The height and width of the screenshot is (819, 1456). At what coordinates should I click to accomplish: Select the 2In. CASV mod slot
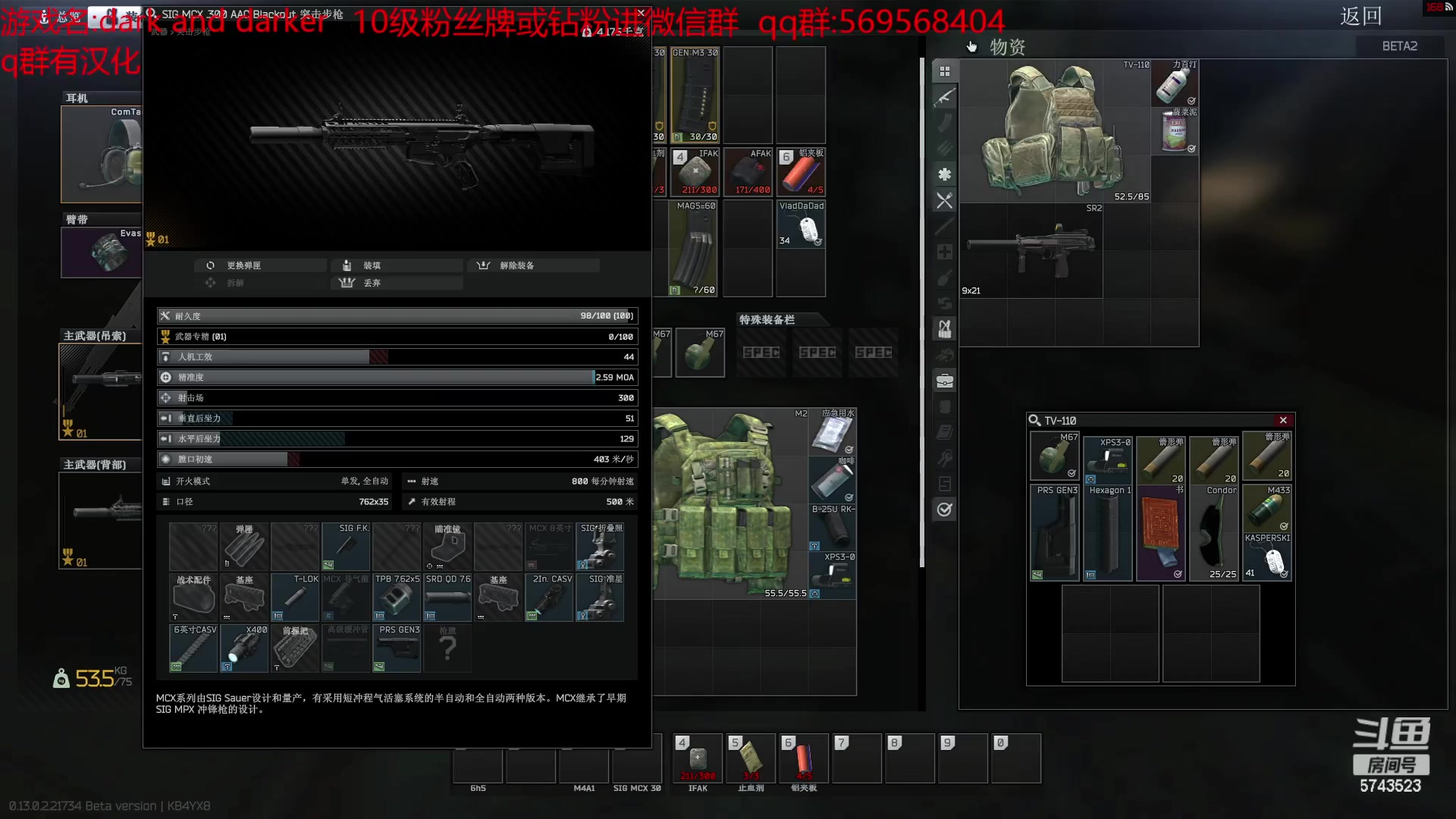tap(549, 598)
